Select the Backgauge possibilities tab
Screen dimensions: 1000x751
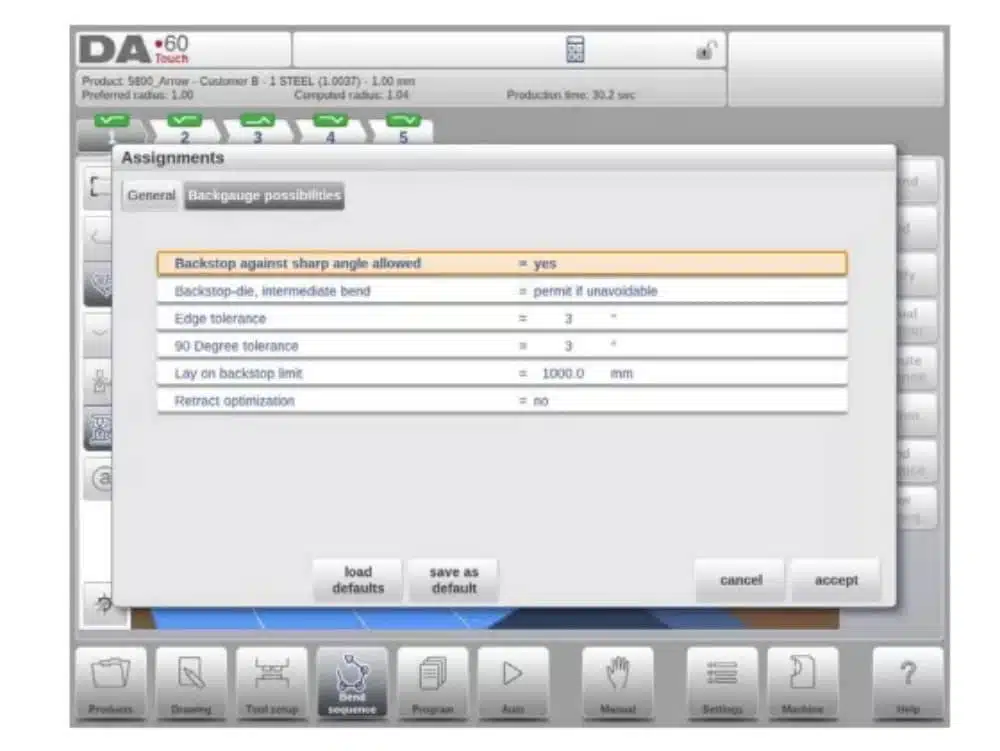(x=264, y=196)
